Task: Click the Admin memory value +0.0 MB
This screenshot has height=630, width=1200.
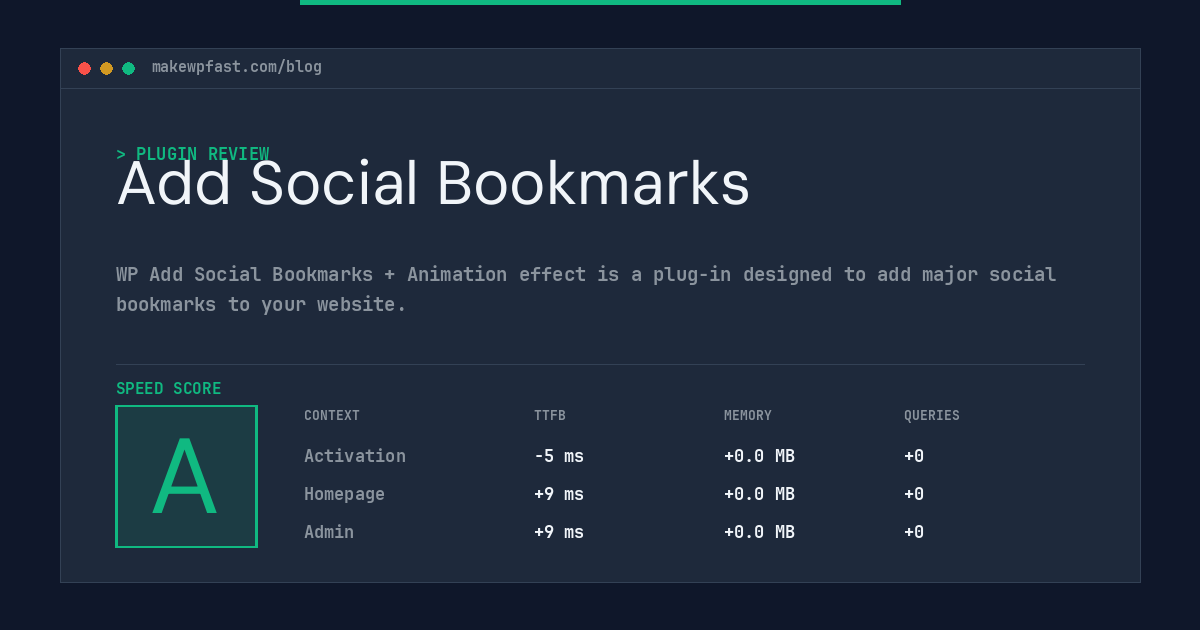Action: (759, 532)
